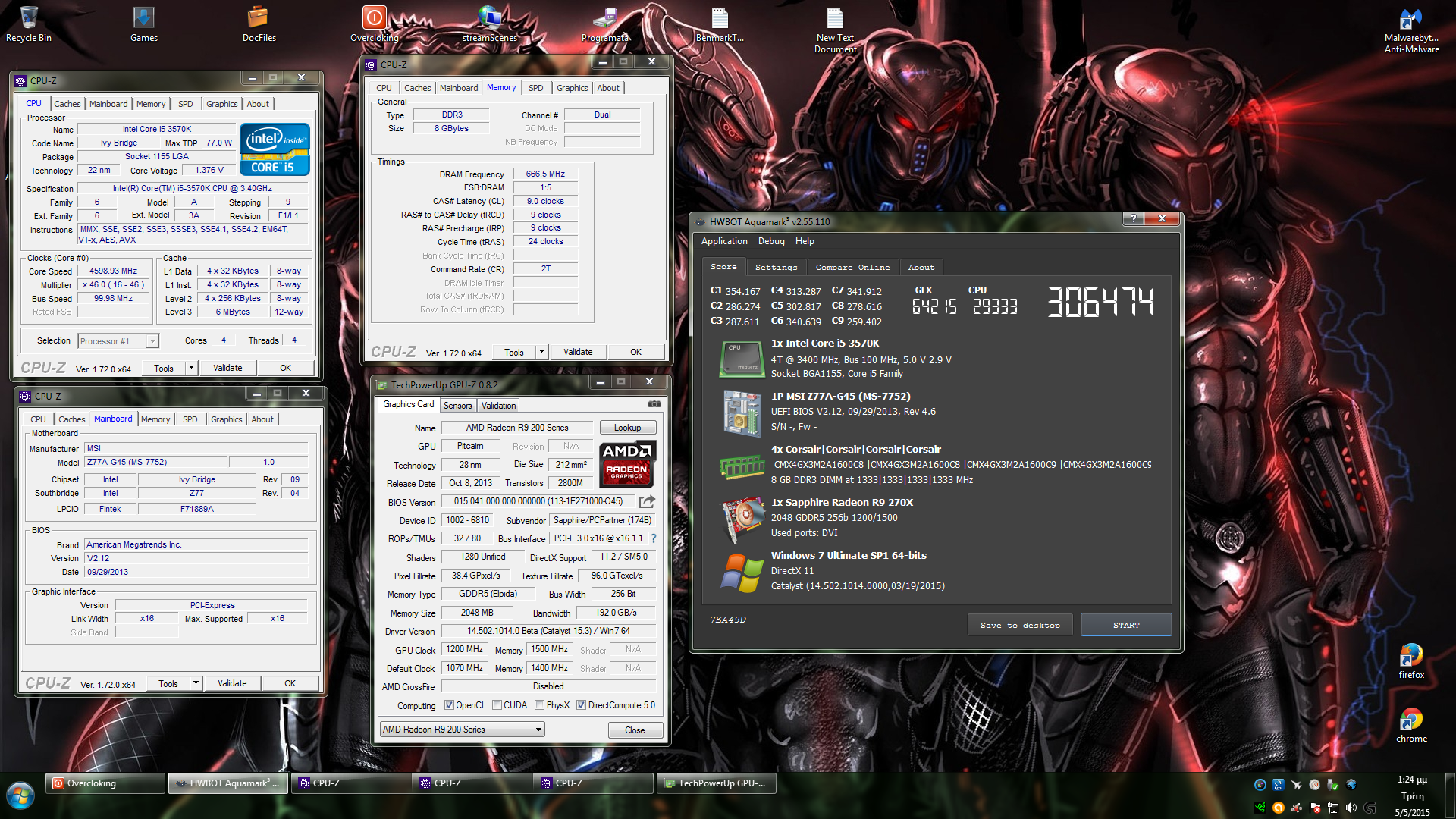Click the Lookup button in GPU-Z

[x=627, y=428]
